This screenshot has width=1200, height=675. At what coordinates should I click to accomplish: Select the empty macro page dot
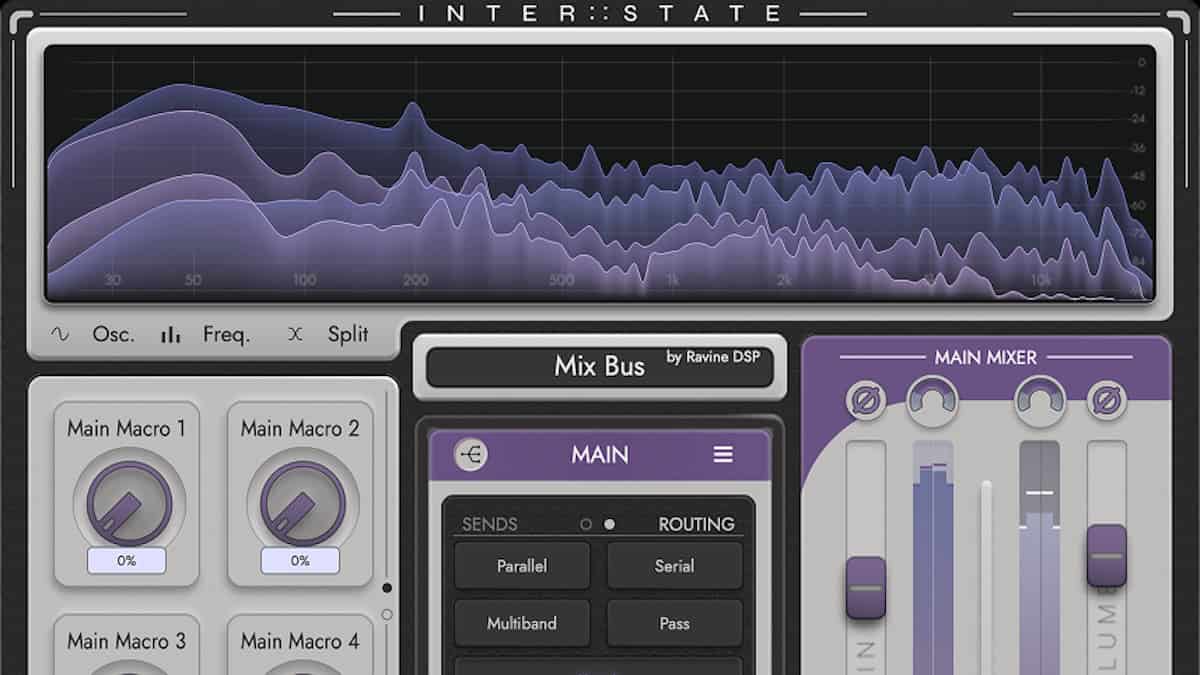click(387, 614)
